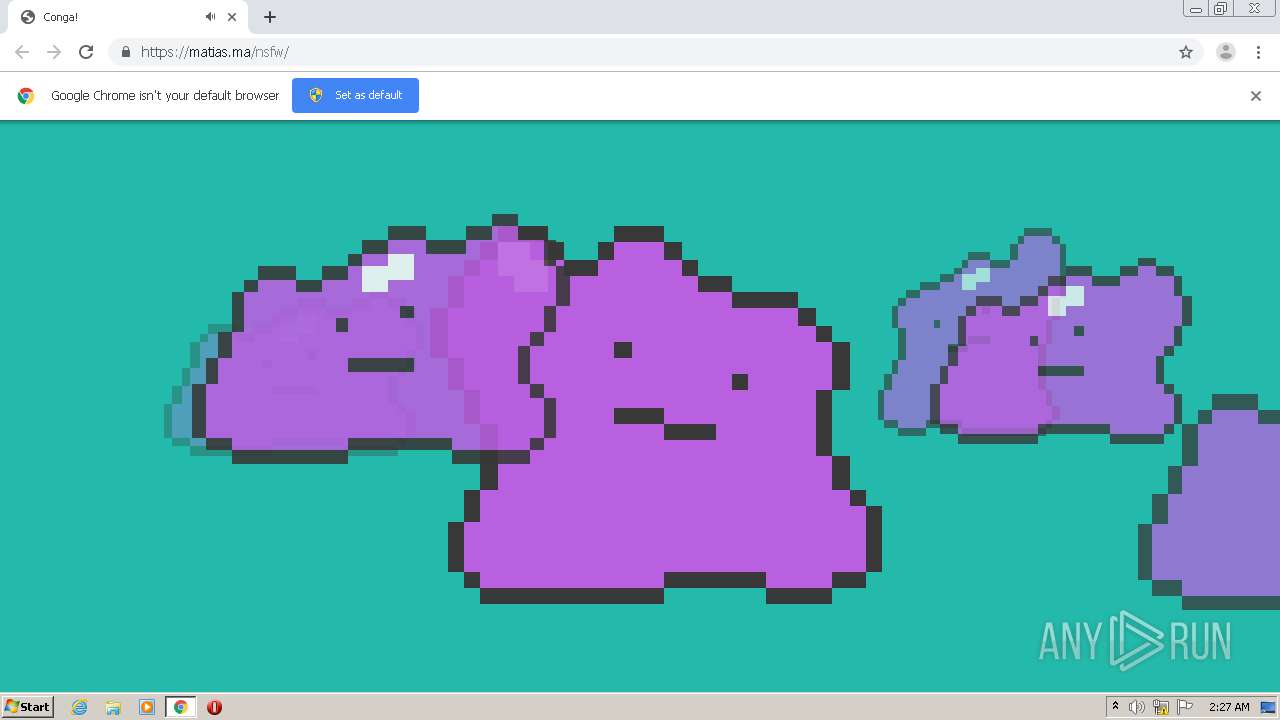
Task: Dismiss the default browser infobar
Action: tap(1256, 96)
